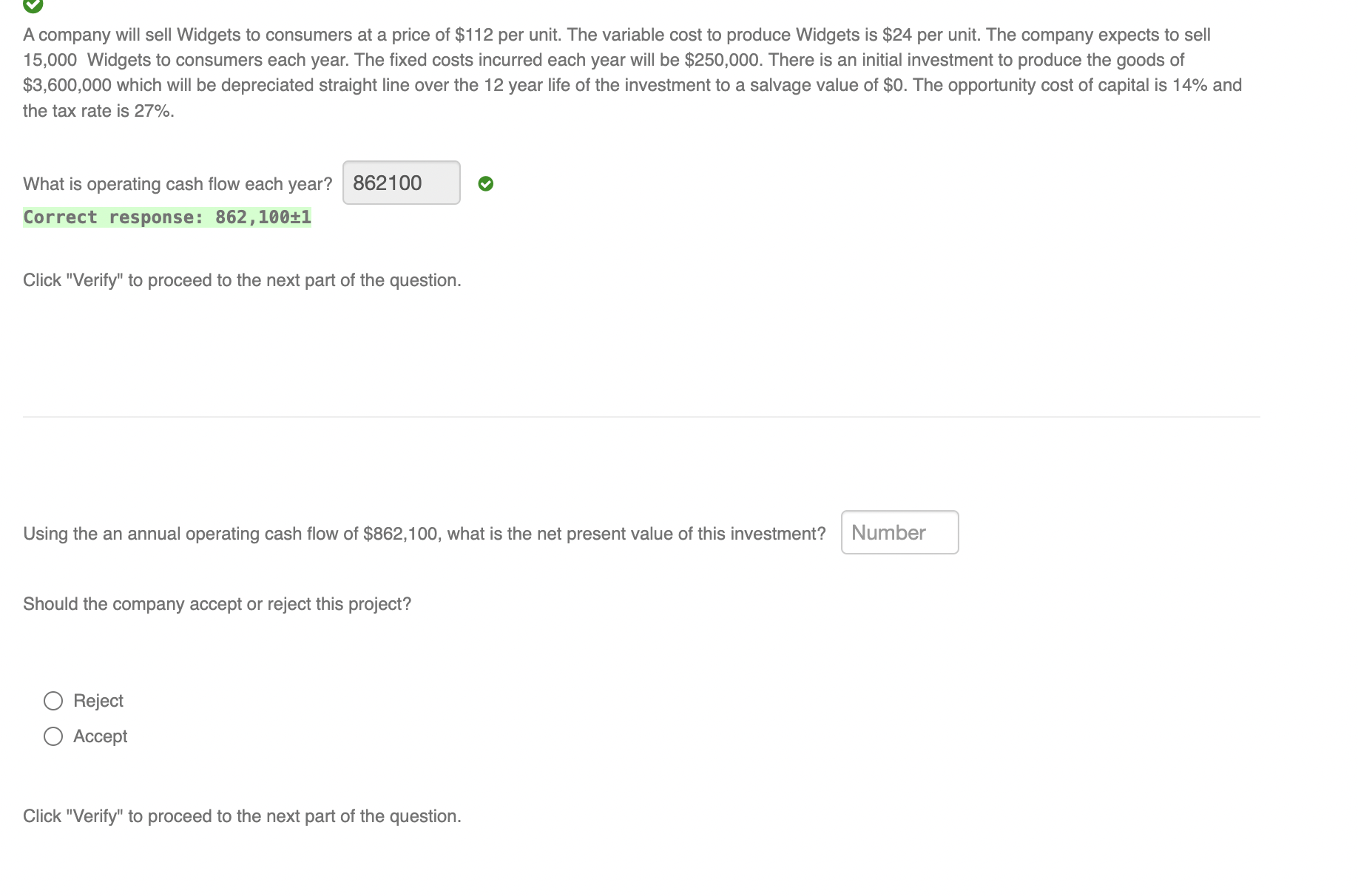Click the first Verify instruction text

(x=242, y=280)
